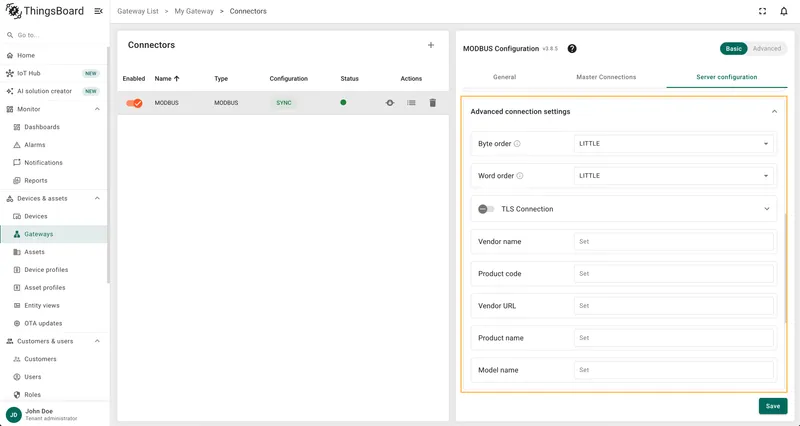Click the Product code input field
Image resolution: width=800 pixels, height=426 pixels.
(673, 274)
